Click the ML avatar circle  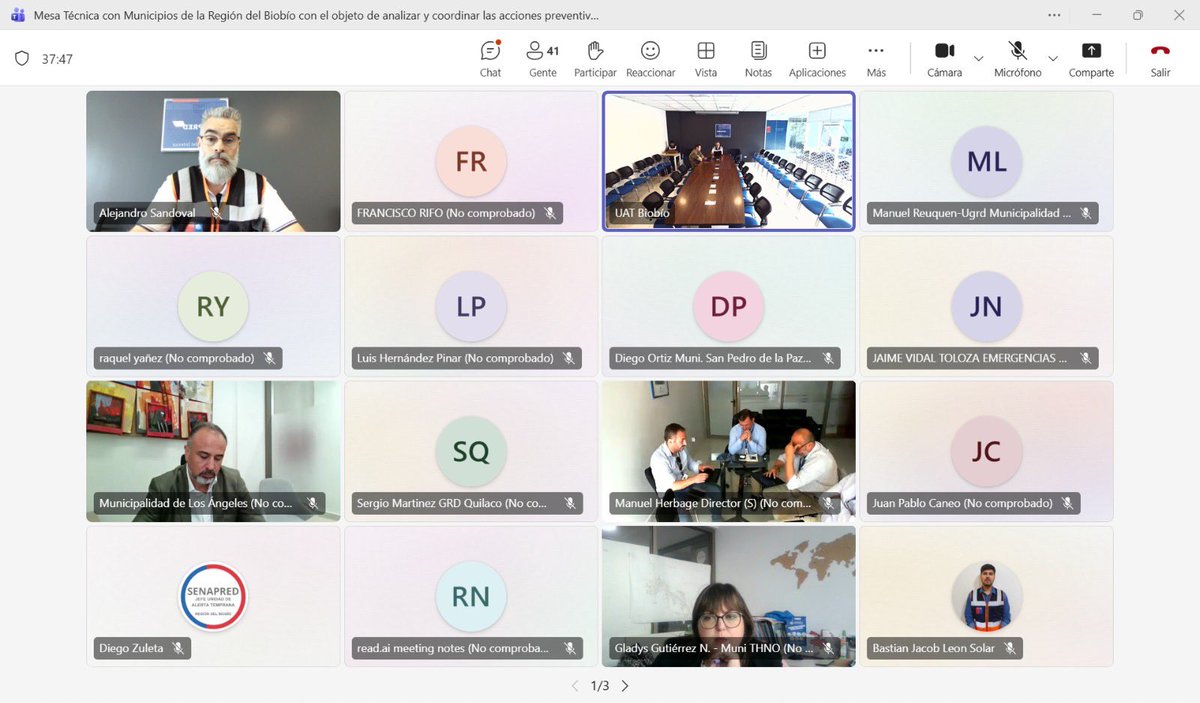tap(986, 161)
